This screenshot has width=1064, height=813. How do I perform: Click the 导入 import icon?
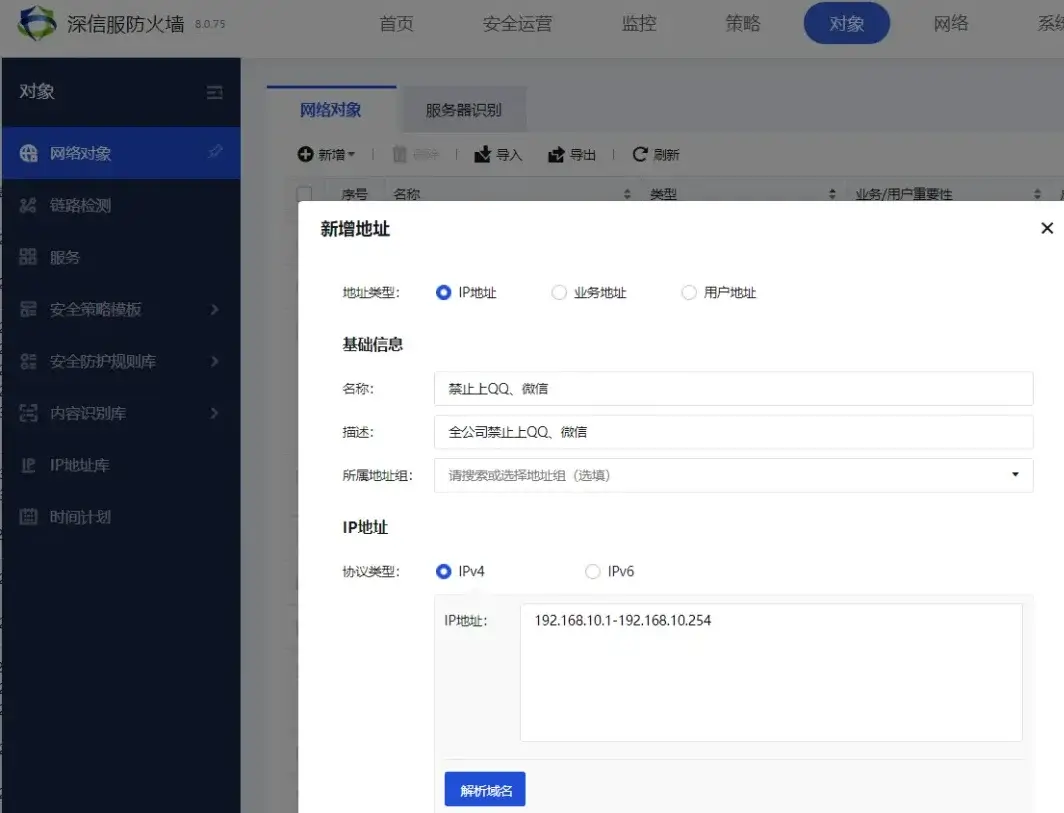[482, 154]
